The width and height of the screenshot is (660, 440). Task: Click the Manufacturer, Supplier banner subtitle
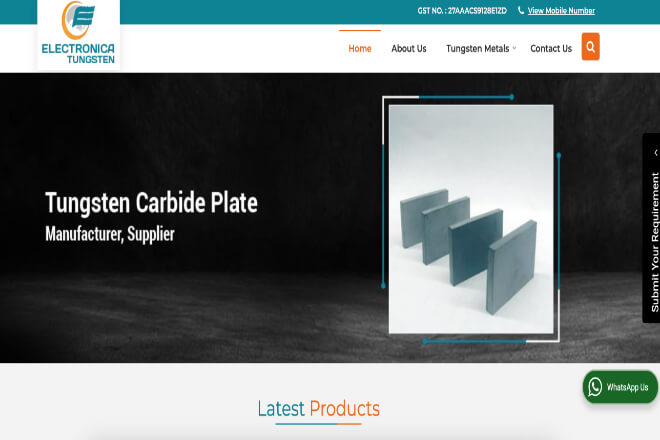click(x=110, y=234)
